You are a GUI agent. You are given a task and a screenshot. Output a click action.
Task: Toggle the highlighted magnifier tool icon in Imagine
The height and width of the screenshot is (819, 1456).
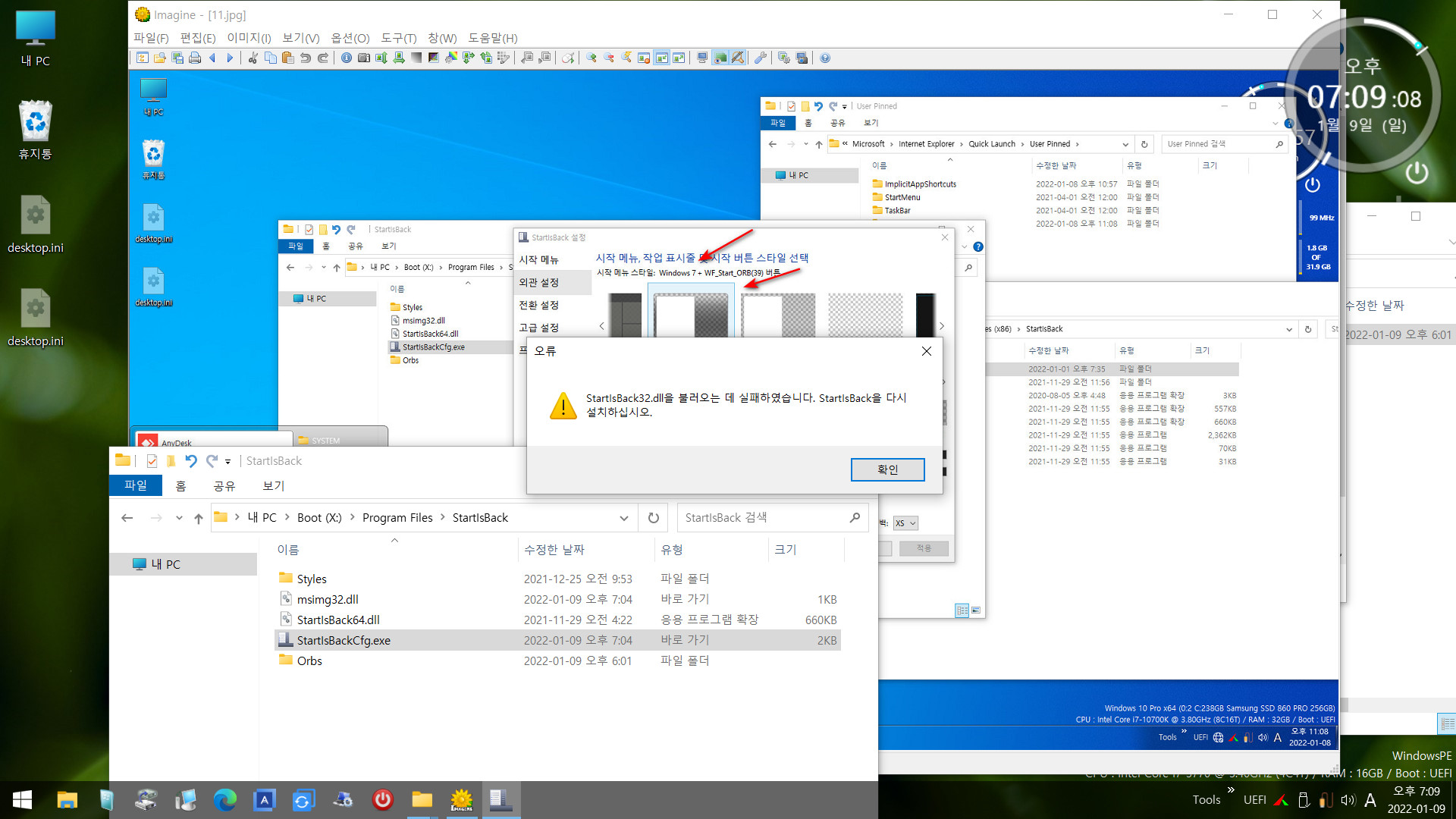coord(737,58)
